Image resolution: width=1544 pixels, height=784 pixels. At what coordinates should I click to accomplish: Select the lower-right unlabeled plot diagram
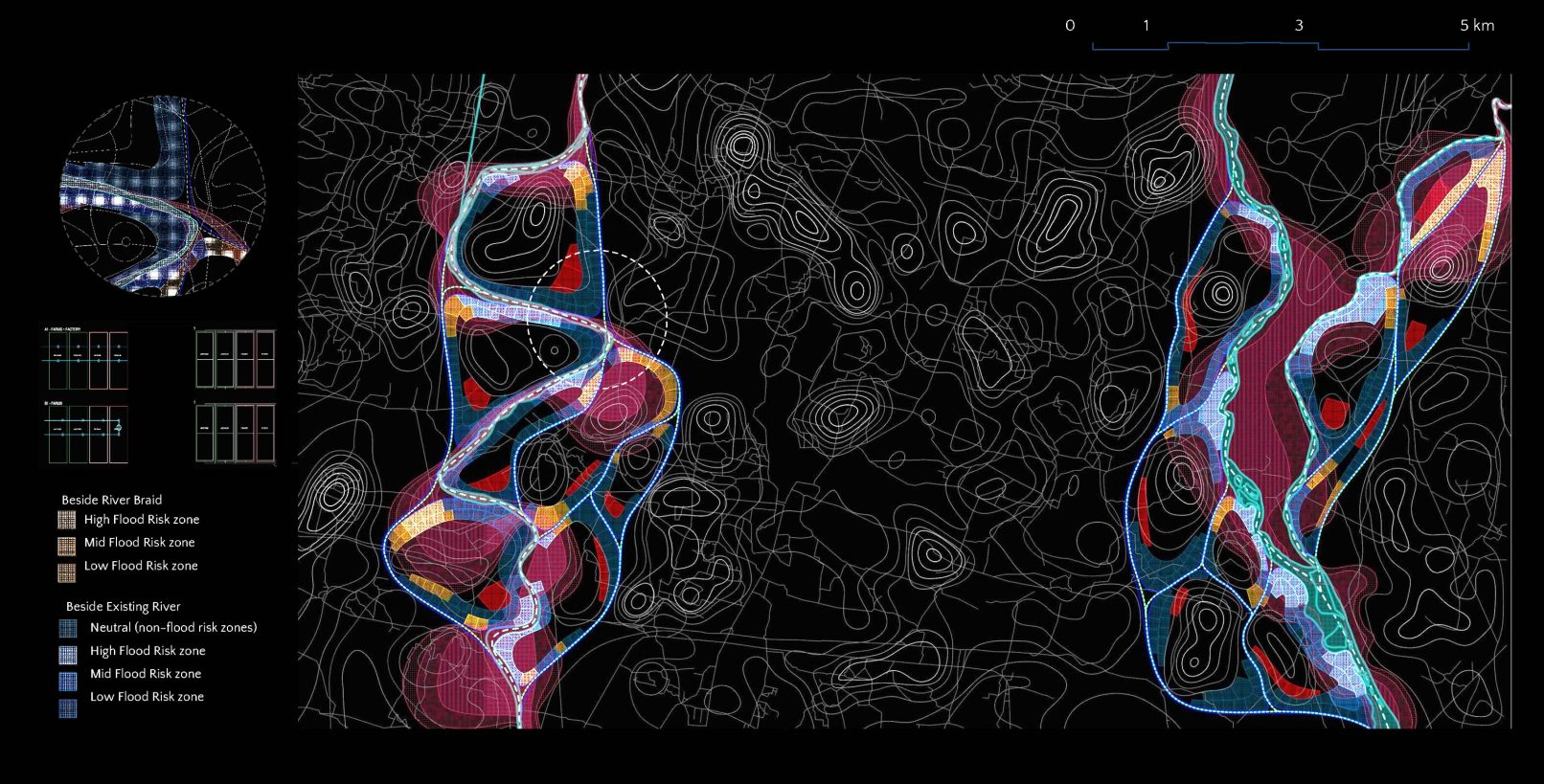click(235, 434)
